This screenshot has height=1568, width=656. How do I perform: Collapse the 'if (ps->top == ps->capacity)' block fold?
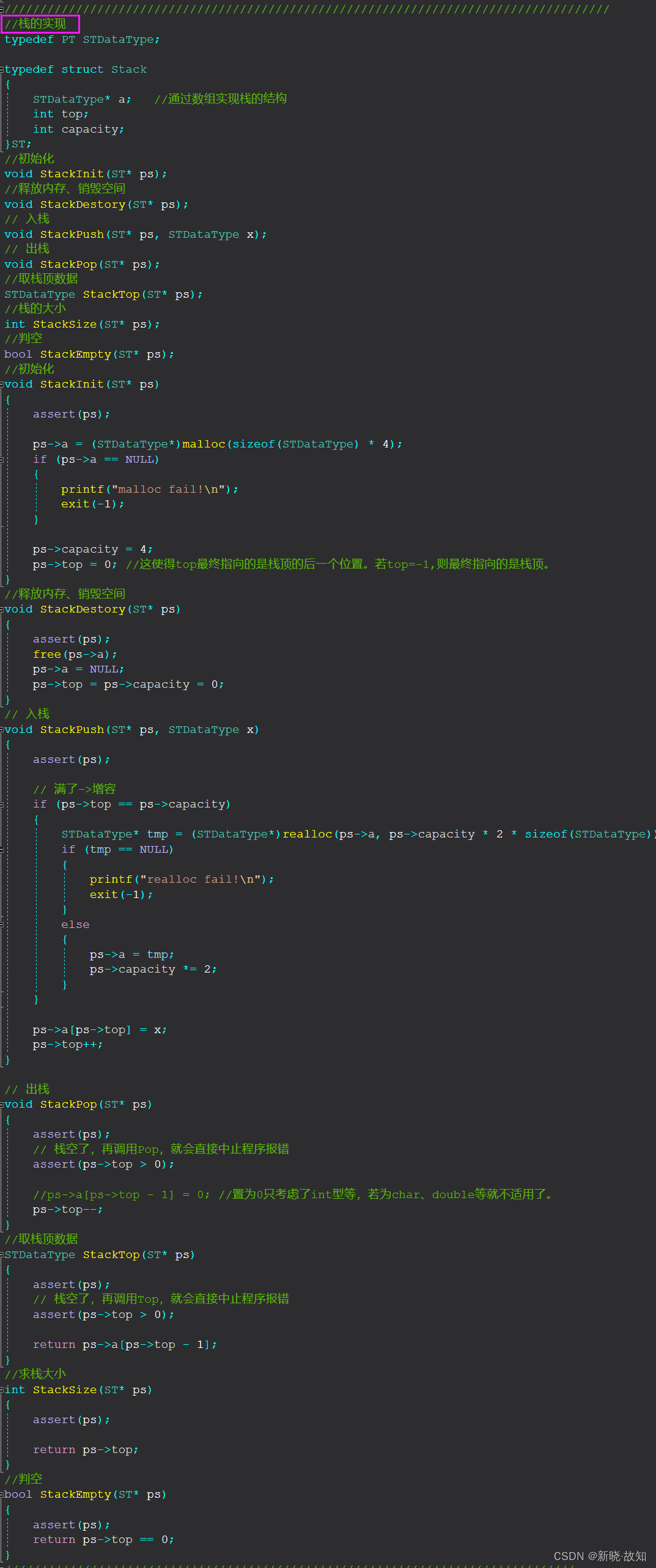coord(2,804)
